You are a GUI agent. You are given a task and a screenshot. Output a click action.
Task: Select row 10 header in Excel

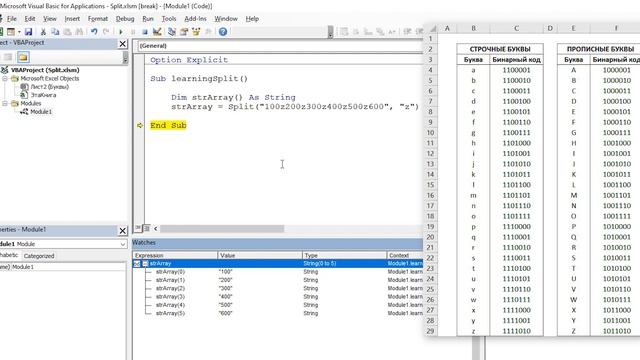click(x=431, y=133)
